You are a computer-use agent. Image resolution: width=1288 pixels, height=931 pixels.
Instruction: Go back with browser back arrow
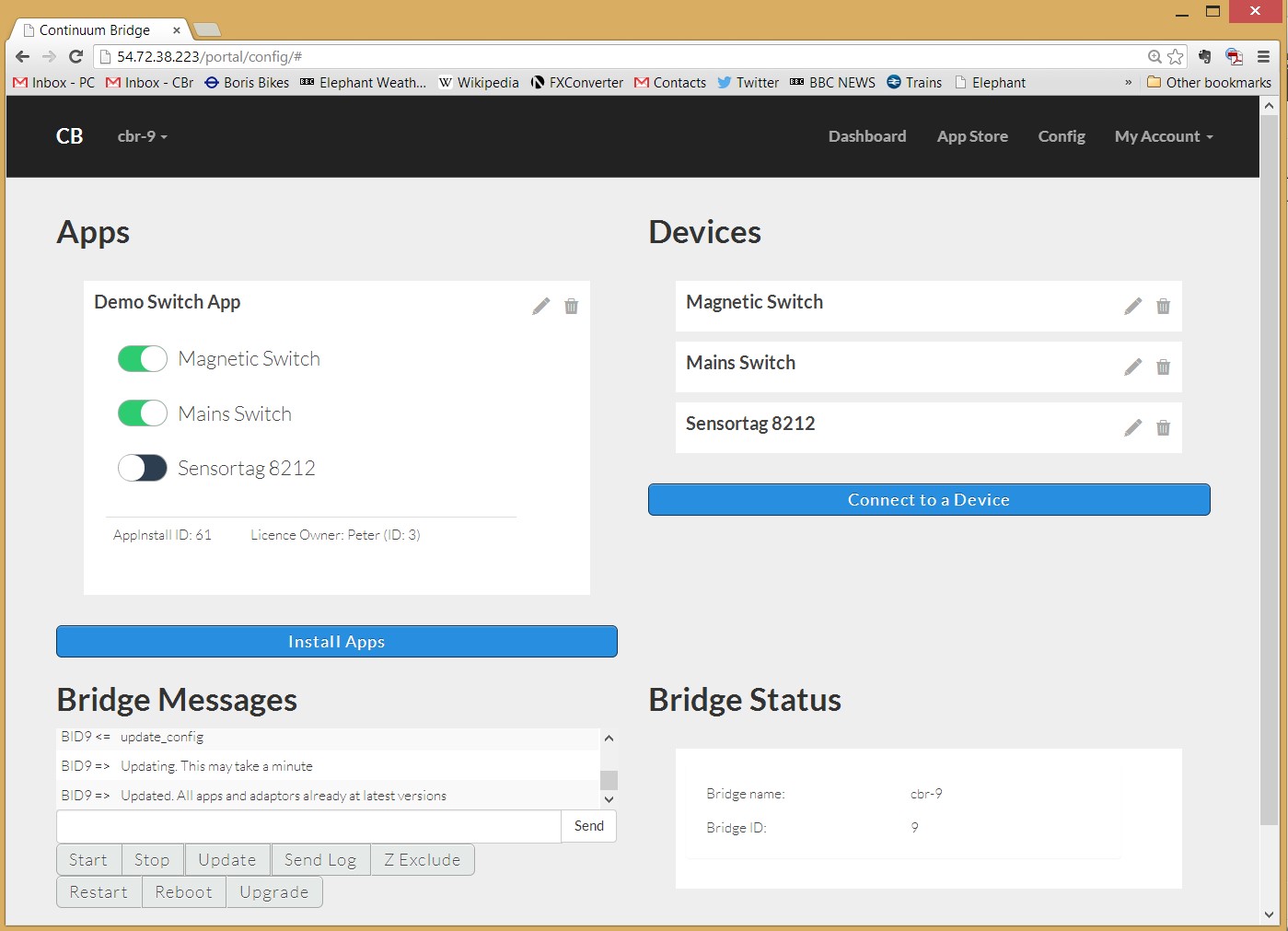point(22,56)
